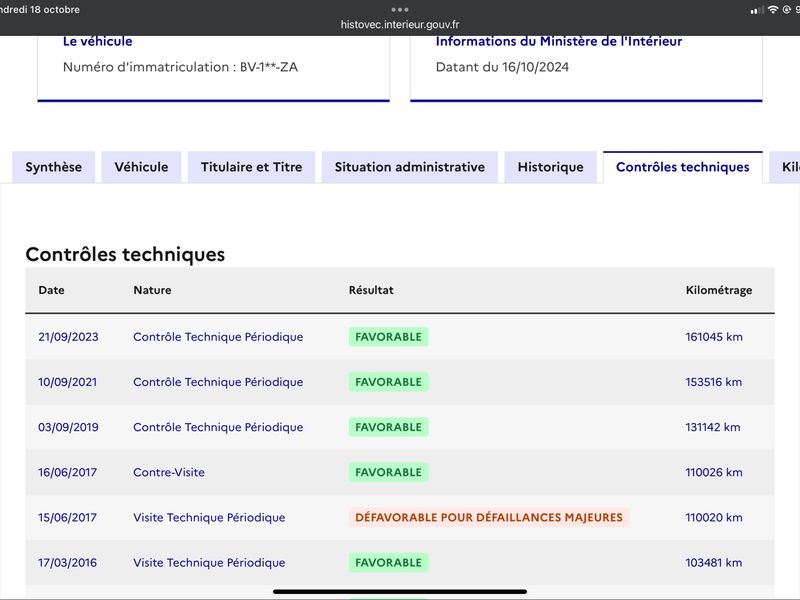The height and width of the screenshot is (600, 800).
Task: Tap the histovec.interieur.gouv.fr address bar
Action: coord(400,24)
